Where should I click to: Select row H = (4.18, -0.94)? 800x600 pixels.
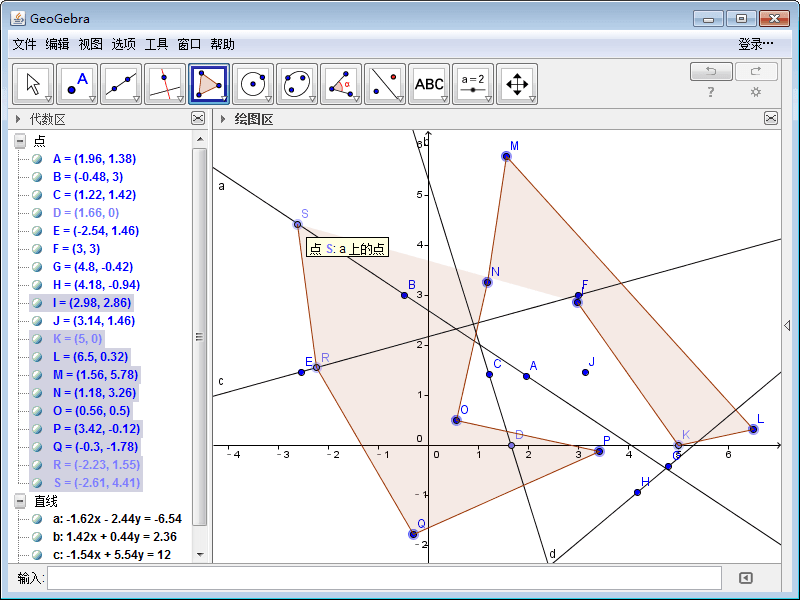(96, 285)
